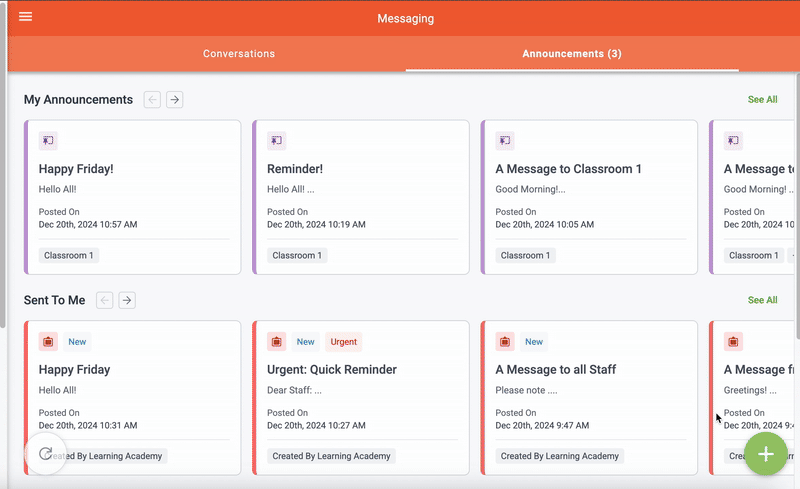Click the red Urgent badge
The image size is (800, 489).
[x=343, y=342]
